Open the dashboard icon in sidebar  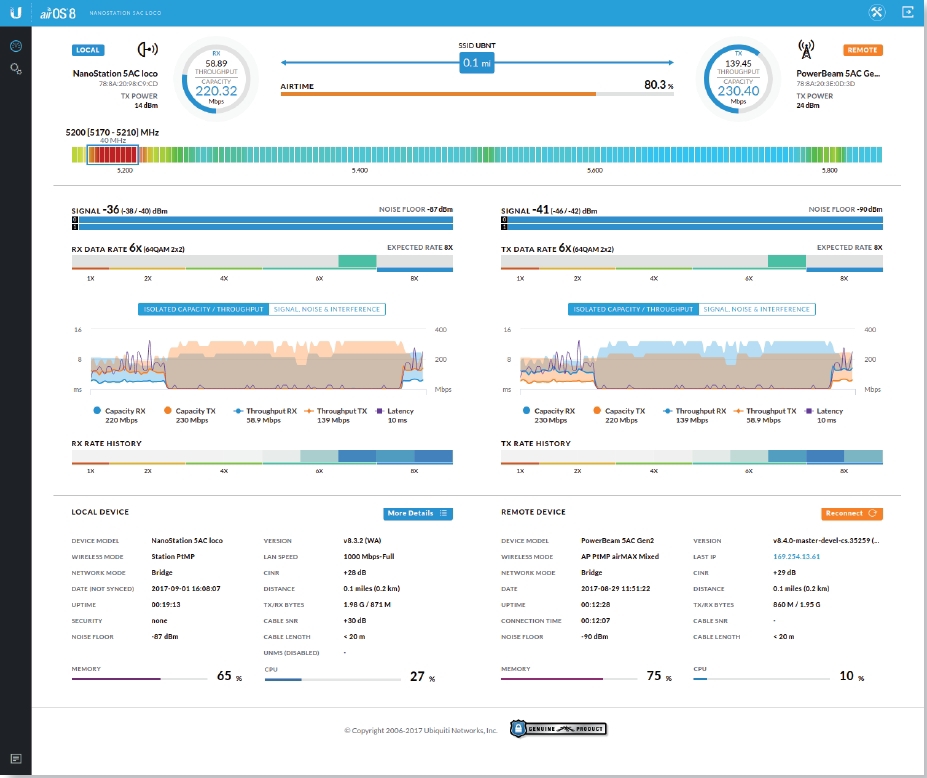16,47
